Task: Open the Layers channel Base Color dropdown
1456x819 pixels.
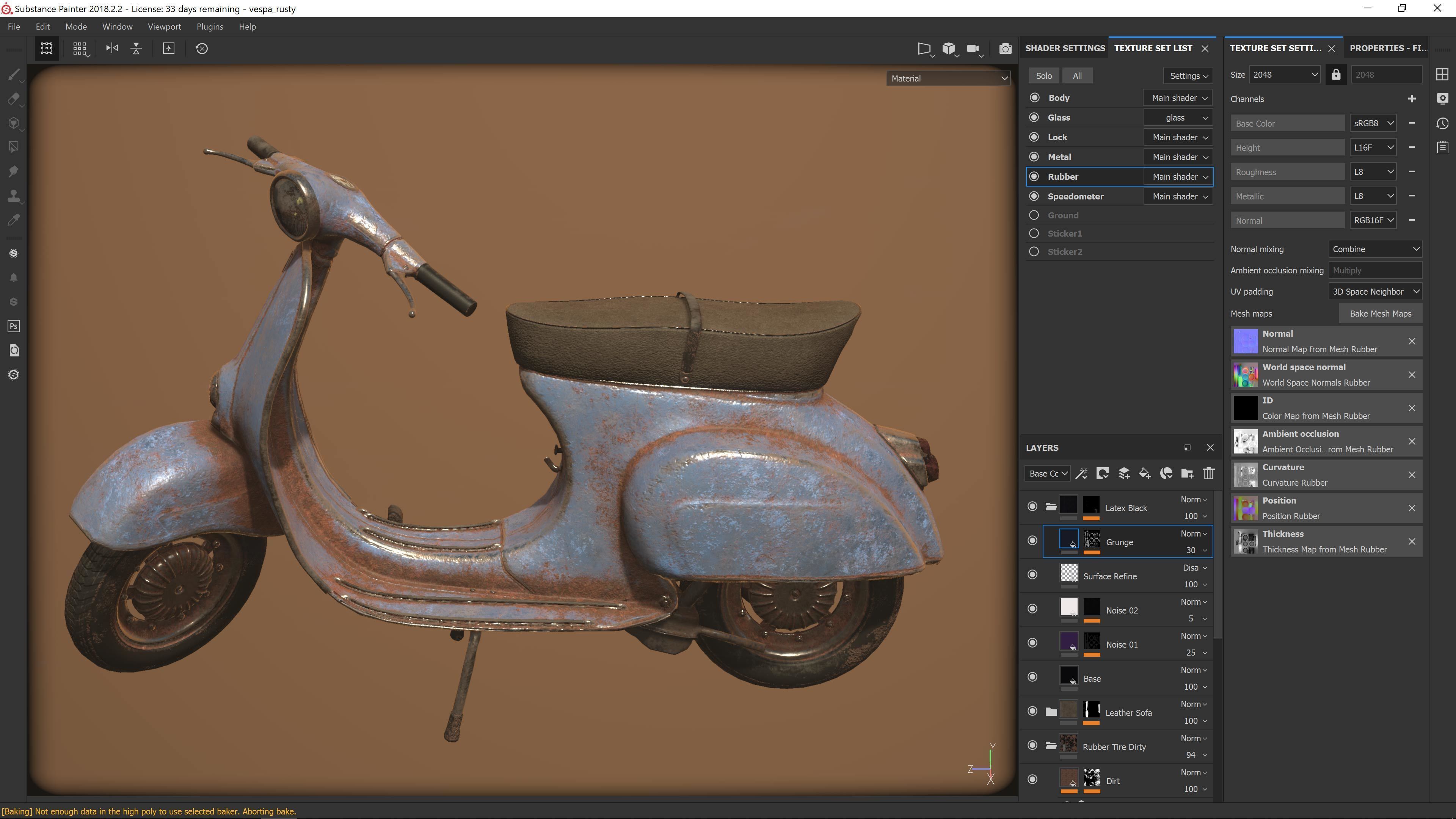Action: (x=1047, y=474)
